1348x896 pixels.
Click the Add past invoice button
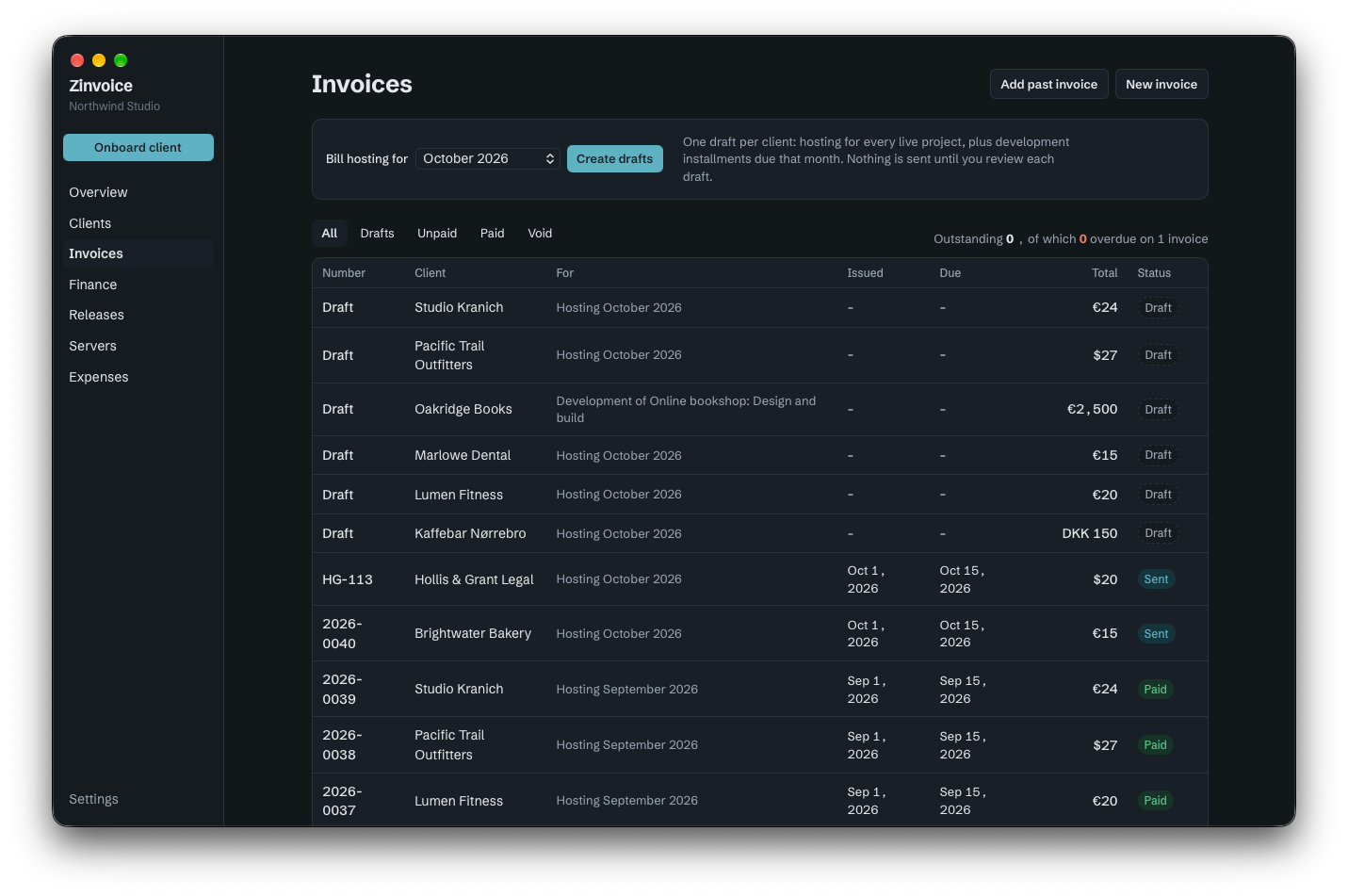[x=1048, y=84]
